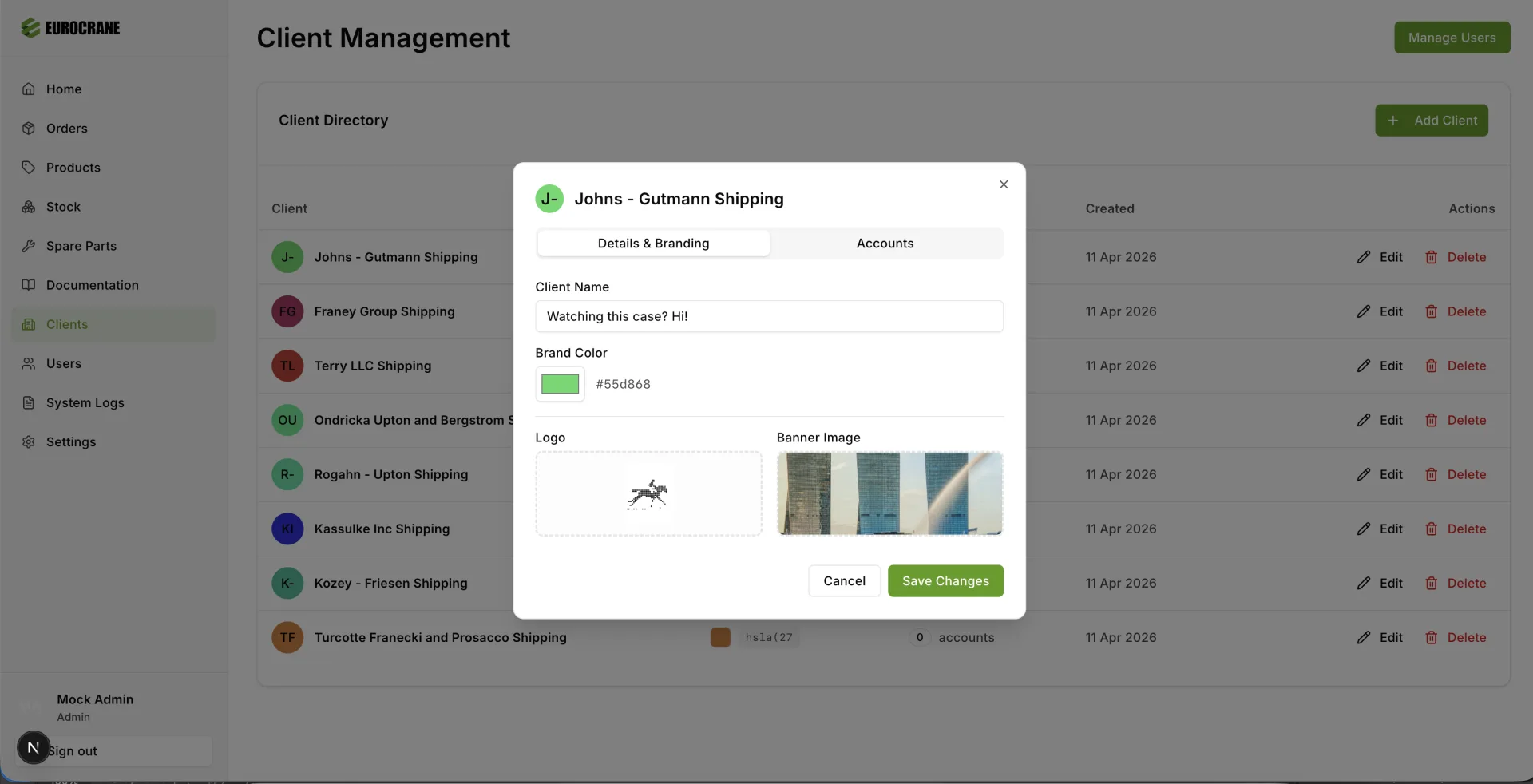
Task: Click the Logo upload area
Action: 648,493
